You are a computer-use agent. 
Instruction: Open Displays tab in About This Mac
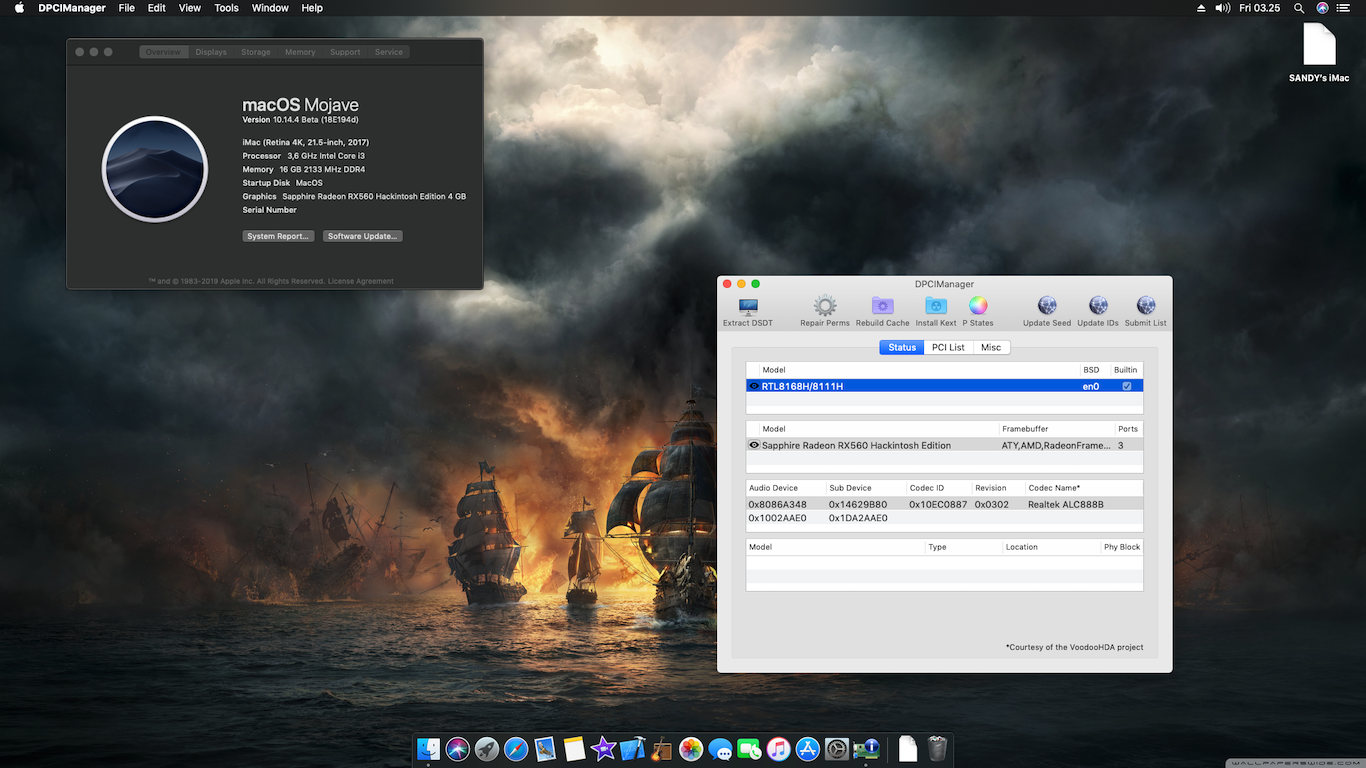coord(211,52)
